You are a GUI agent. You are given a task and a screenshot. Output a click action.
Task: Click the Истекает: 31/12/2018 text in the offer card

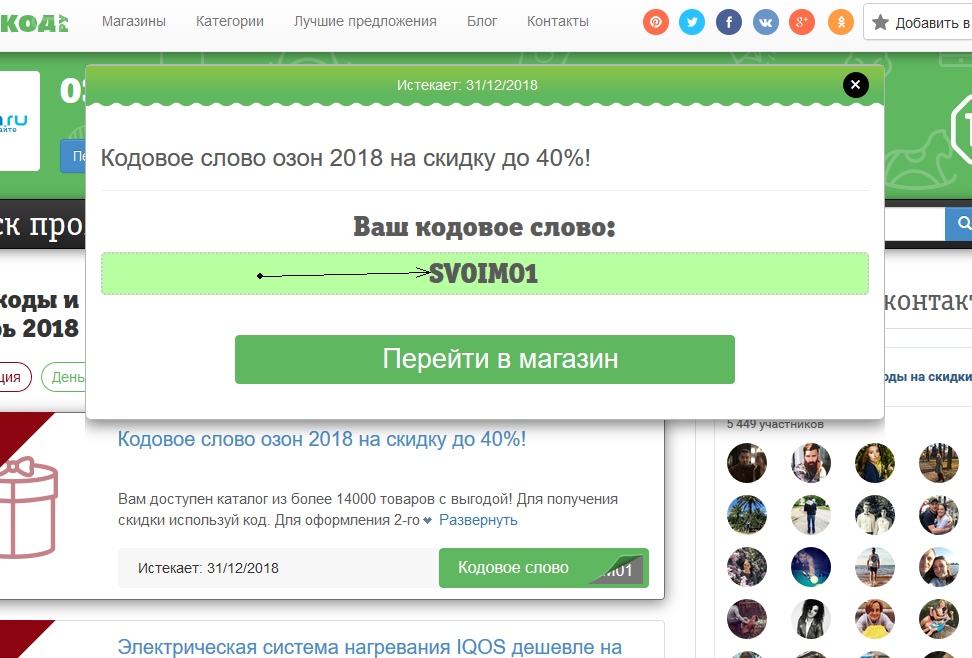(x=208, y=568)
